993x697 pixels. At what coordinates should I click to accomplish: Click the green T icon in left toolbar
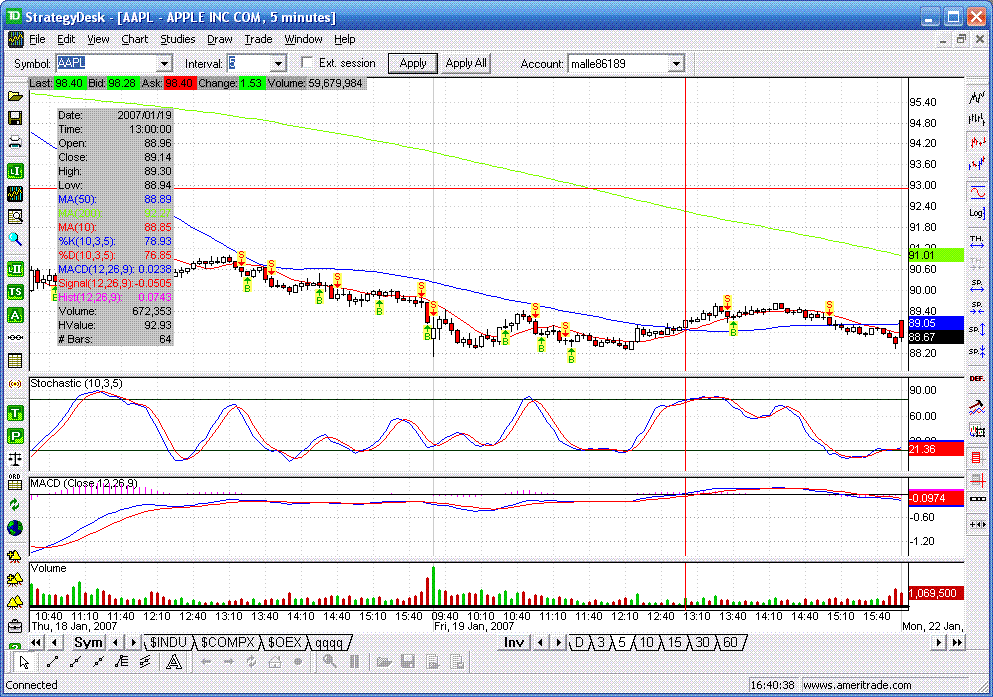[15, 413]
